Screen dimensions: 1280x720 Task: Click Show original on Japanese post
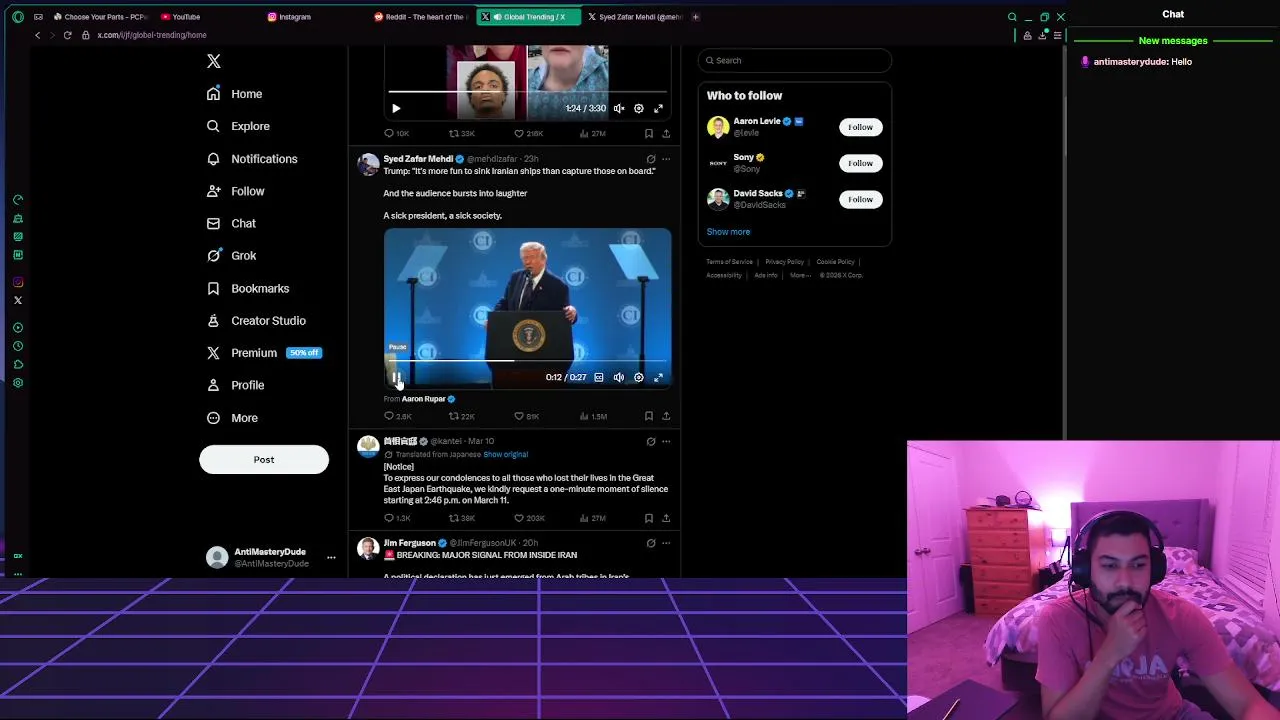(x=506, y=454)
